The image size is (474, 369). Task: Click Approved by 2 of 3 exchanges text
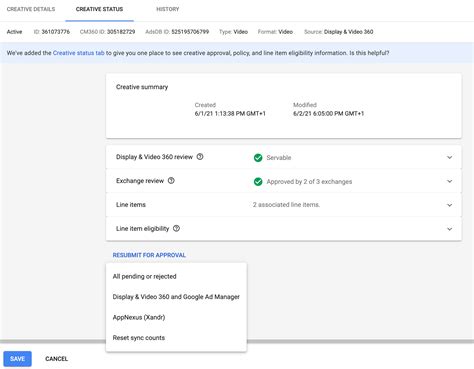(309, 182)
